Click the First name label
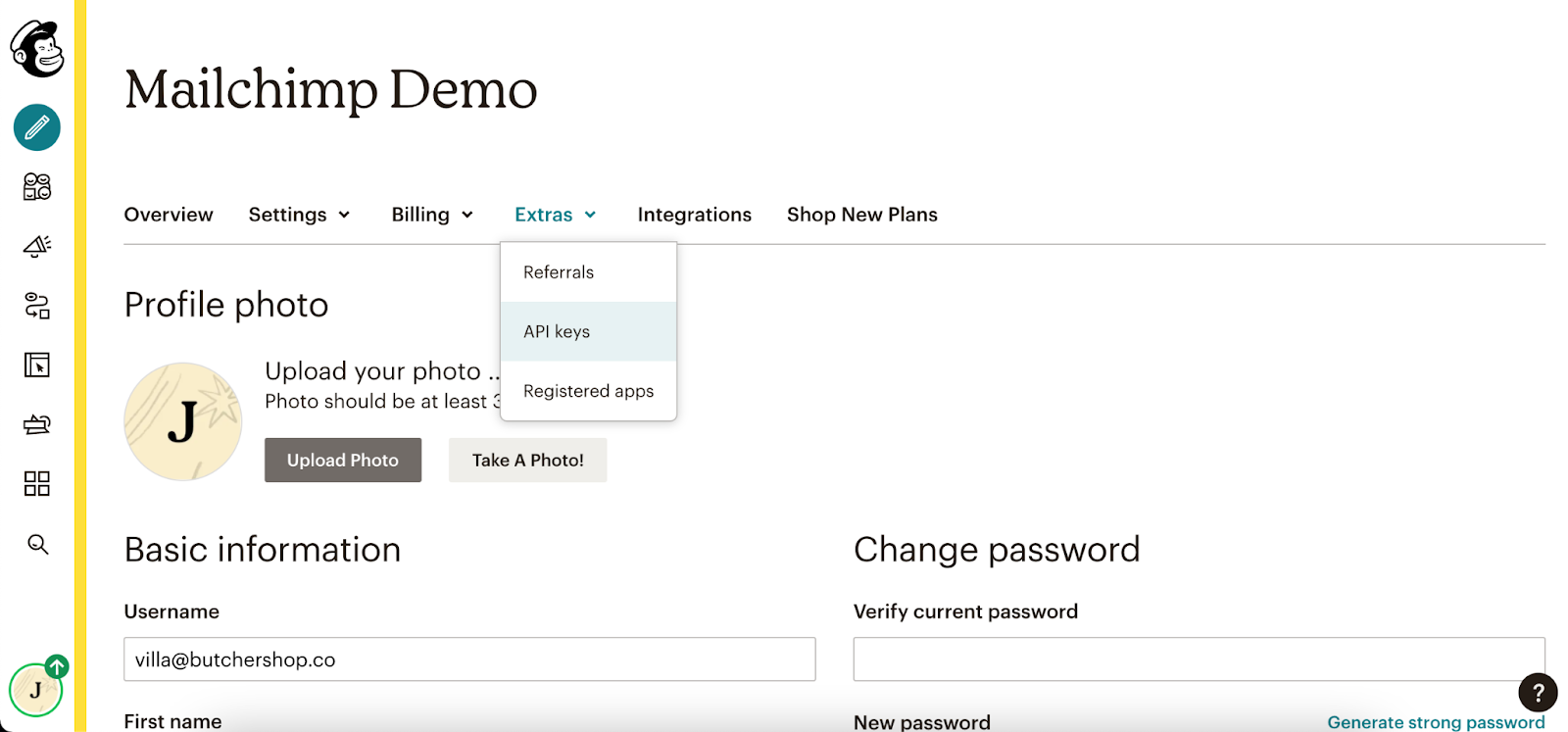The width and height of the screenshot is (1568, 732). tap(172, 721)
